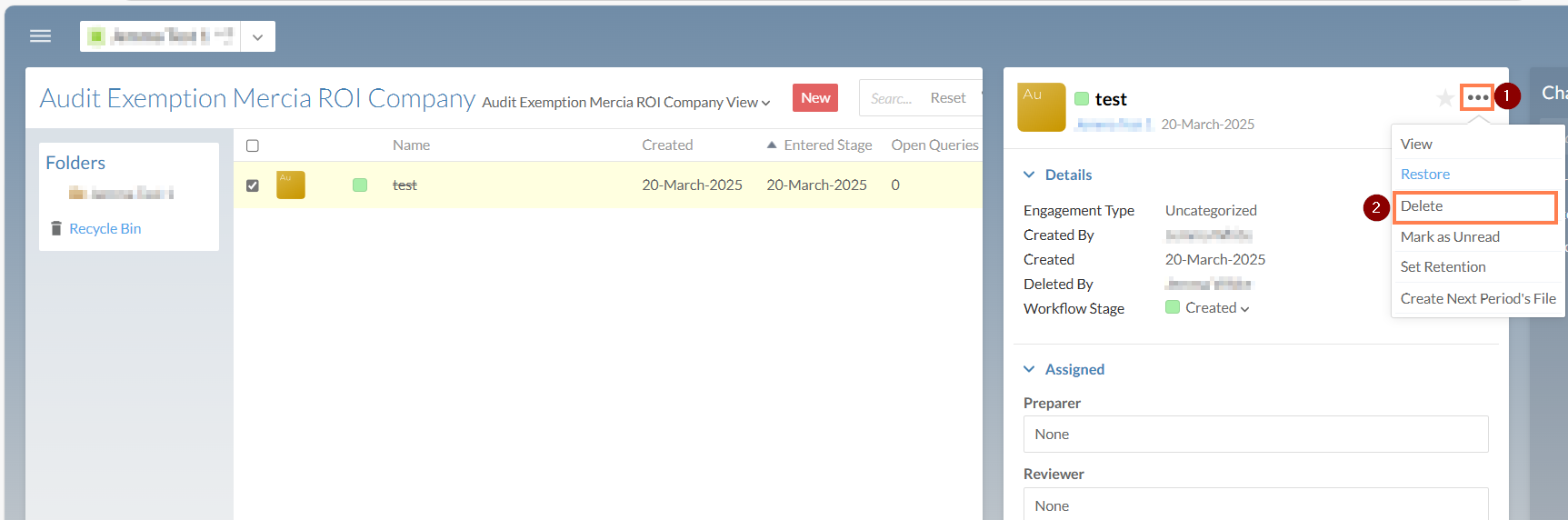
Task: Click the three-dot more options button
Action: 1477,97
